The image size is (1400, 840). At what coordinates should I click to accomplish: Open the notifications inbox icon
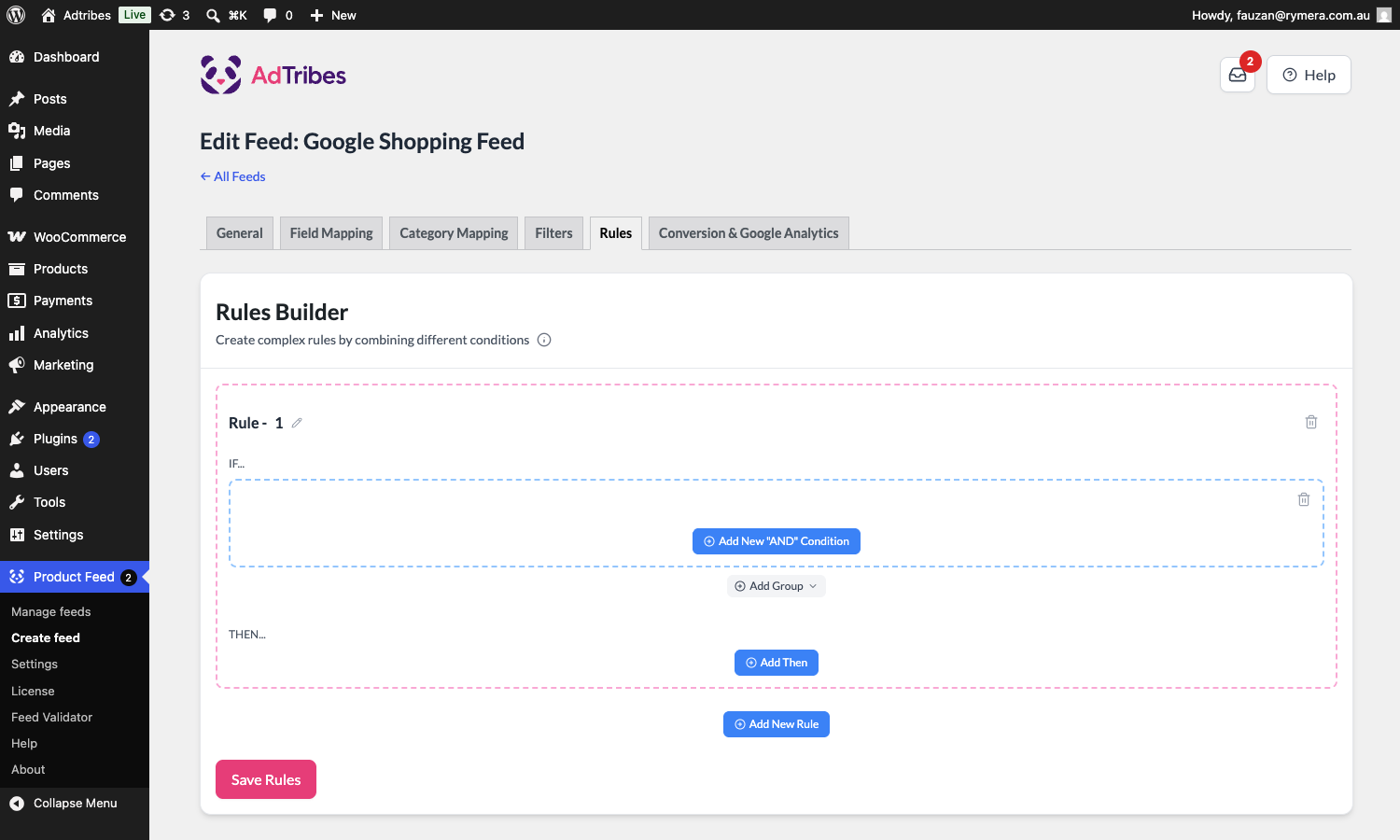1238,76
